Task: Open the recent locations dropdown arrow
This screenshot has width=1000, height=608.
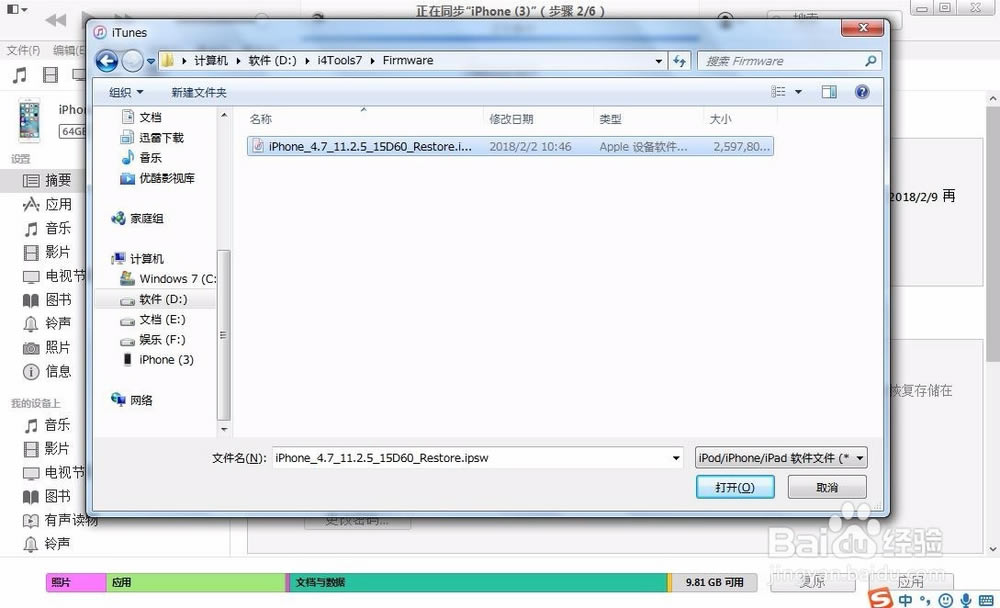Action: pos(151,61)
